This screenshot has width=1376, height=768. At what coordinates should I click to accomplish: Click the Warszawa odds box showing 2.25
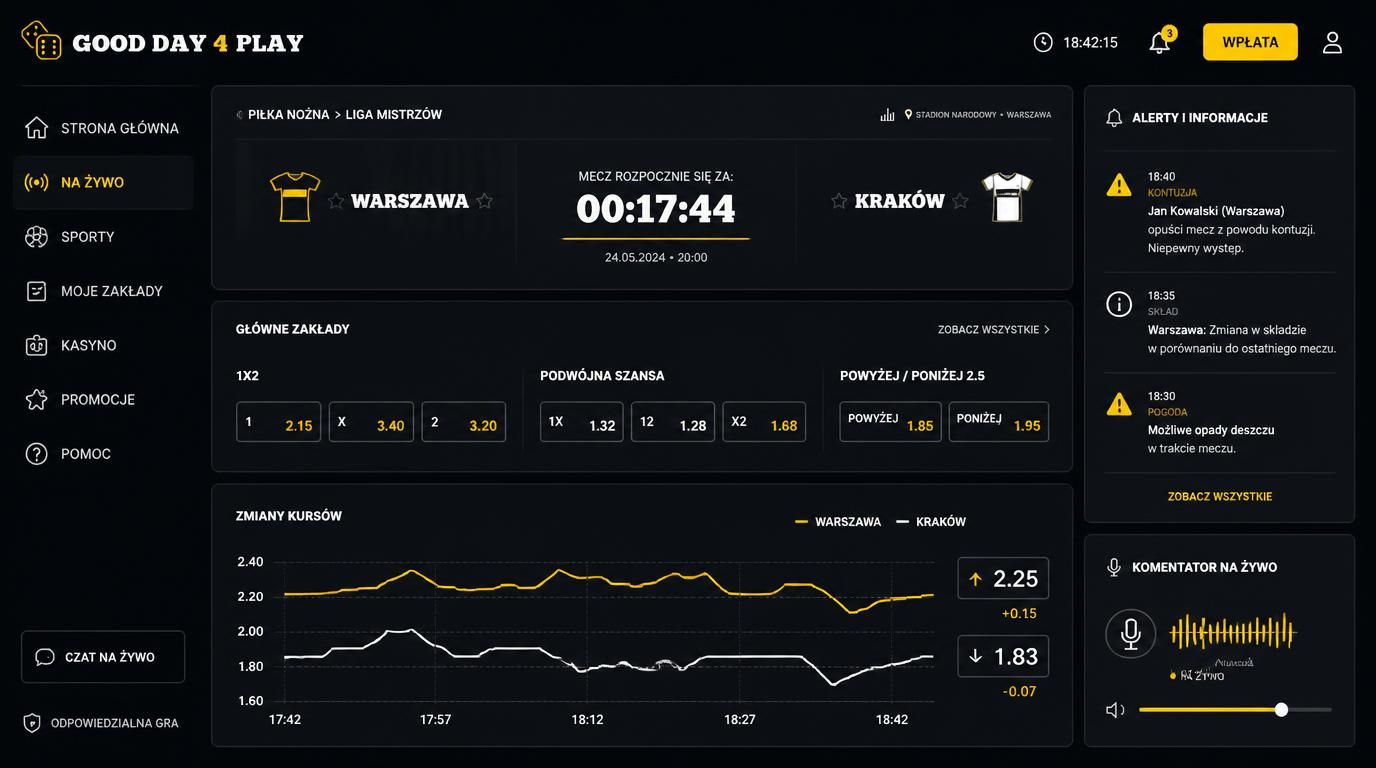[1003, 578]
